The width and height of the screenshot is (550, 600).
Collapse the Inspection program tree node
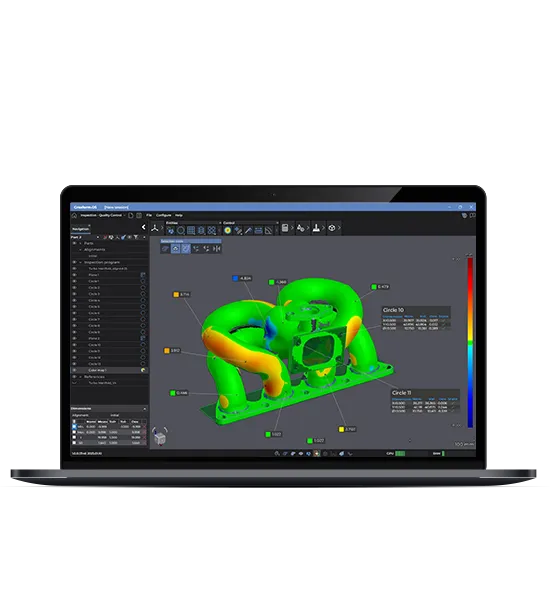pos(80,262)
